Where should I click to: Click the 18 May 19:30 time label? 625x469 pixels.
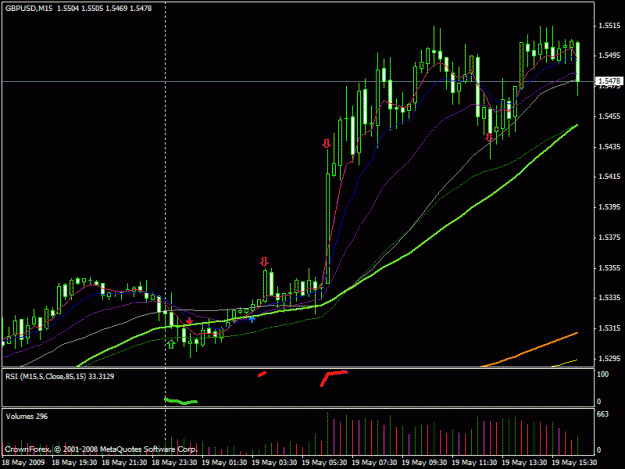(74, 463)
